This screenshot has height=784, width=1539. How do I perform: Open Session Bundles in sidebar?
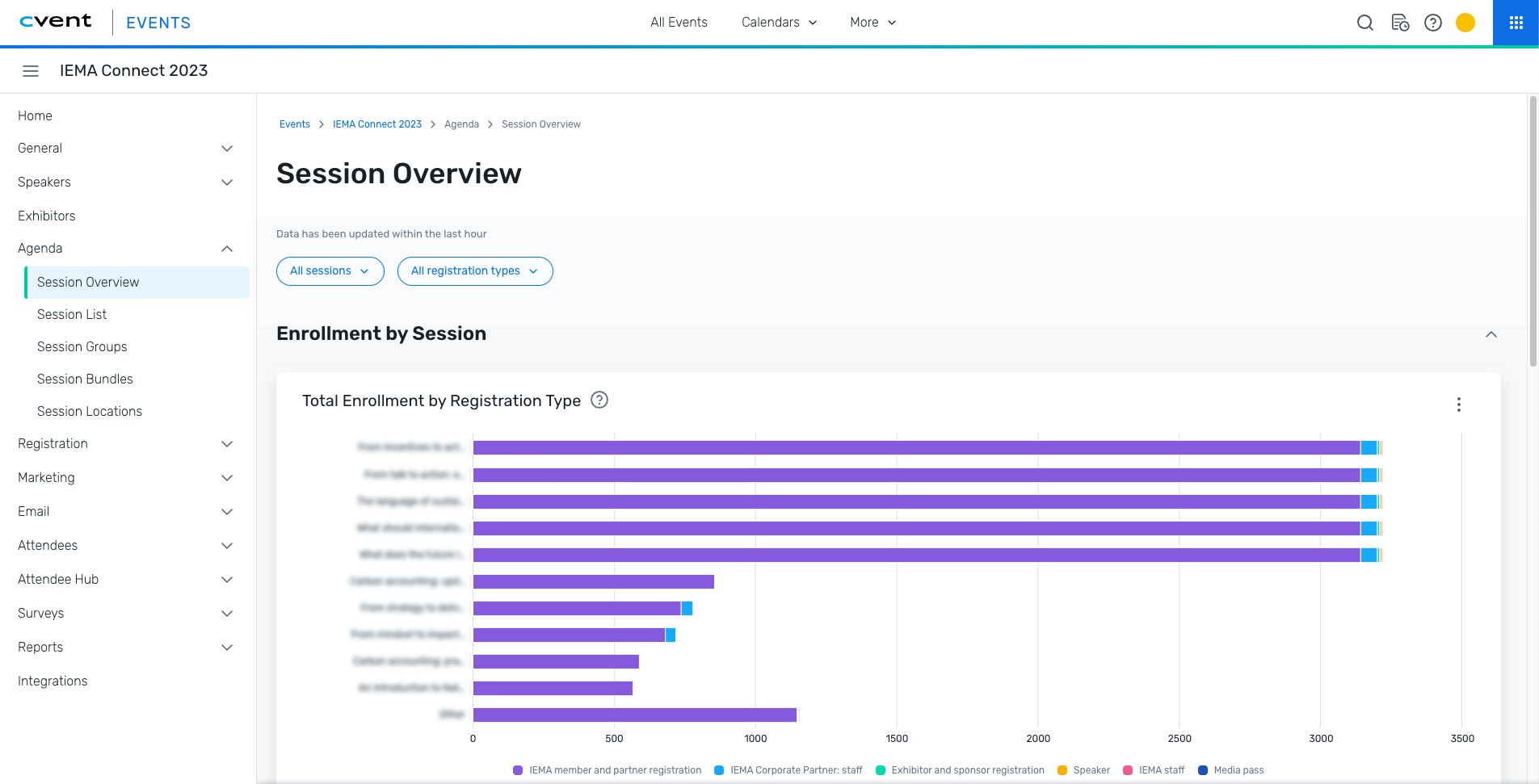[x=85, y=379]
